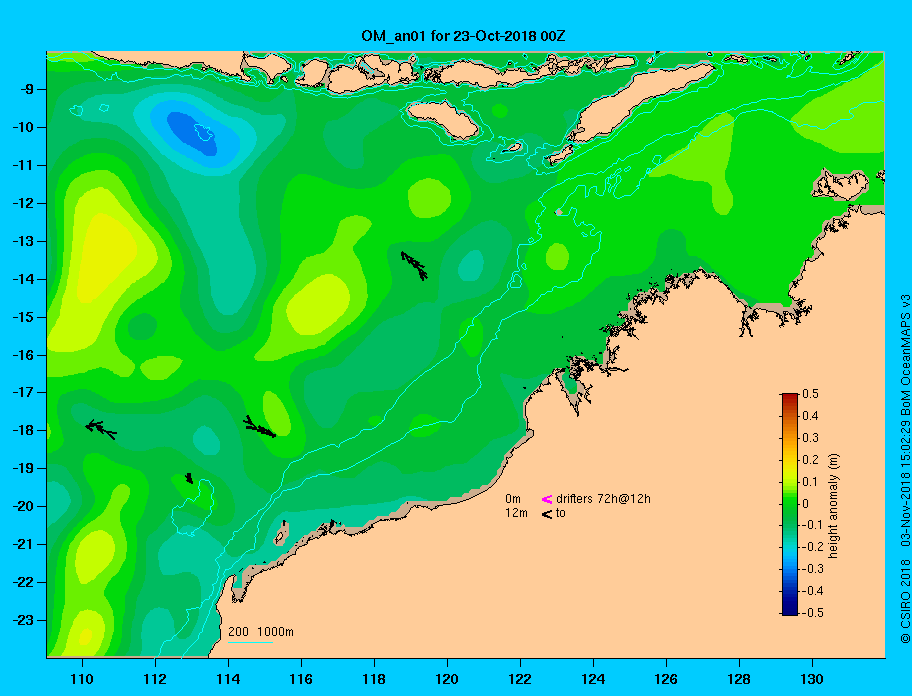Click the '200 1000m' isobath legend label
Viewport: 912px width, 696px height.
click(261, 631)
